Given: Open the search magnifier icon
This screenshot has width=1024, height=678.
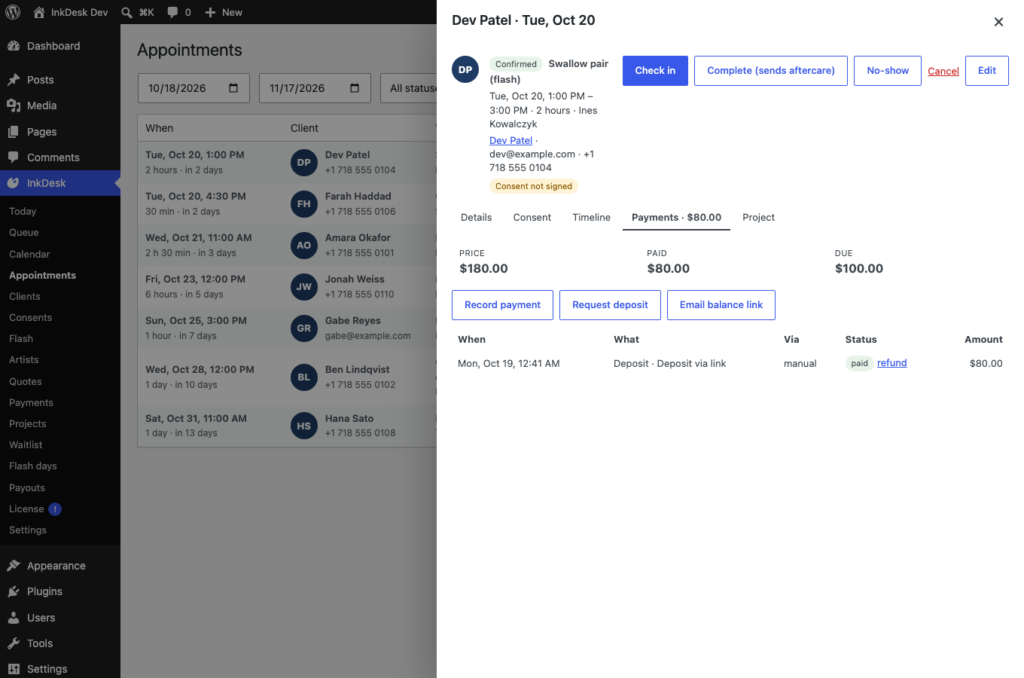Looking at the screenshot, I should click(x=127, y=12).
